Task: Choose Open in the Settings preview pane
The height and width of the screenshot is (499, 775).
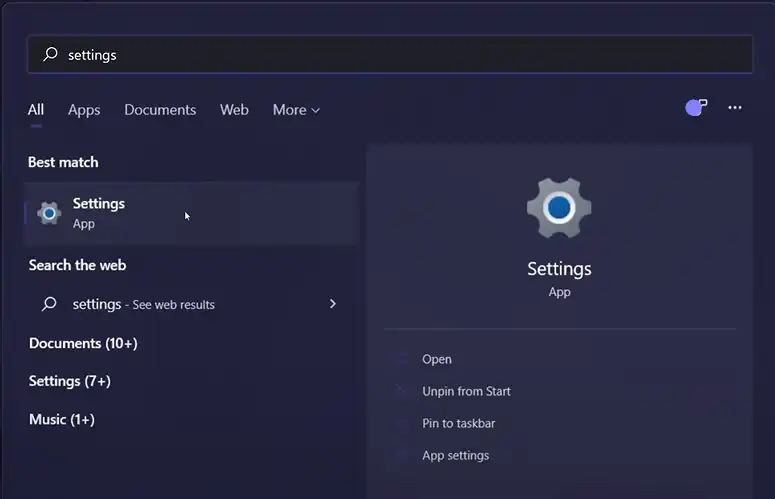Action: 437,359
